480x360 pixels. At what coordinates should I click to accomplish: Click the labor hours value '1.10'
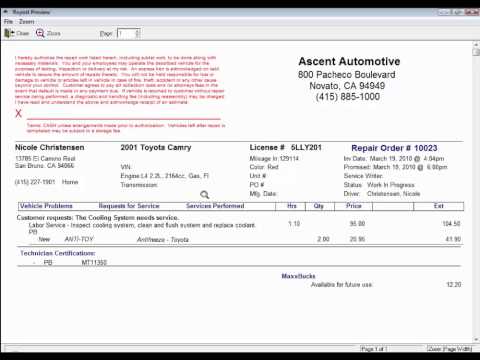click(x=294, y=224)
